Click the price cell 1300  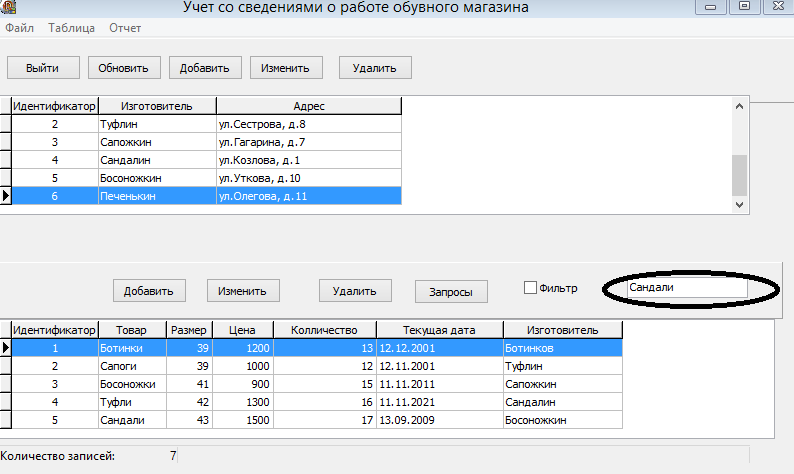[x=243, y=402]
